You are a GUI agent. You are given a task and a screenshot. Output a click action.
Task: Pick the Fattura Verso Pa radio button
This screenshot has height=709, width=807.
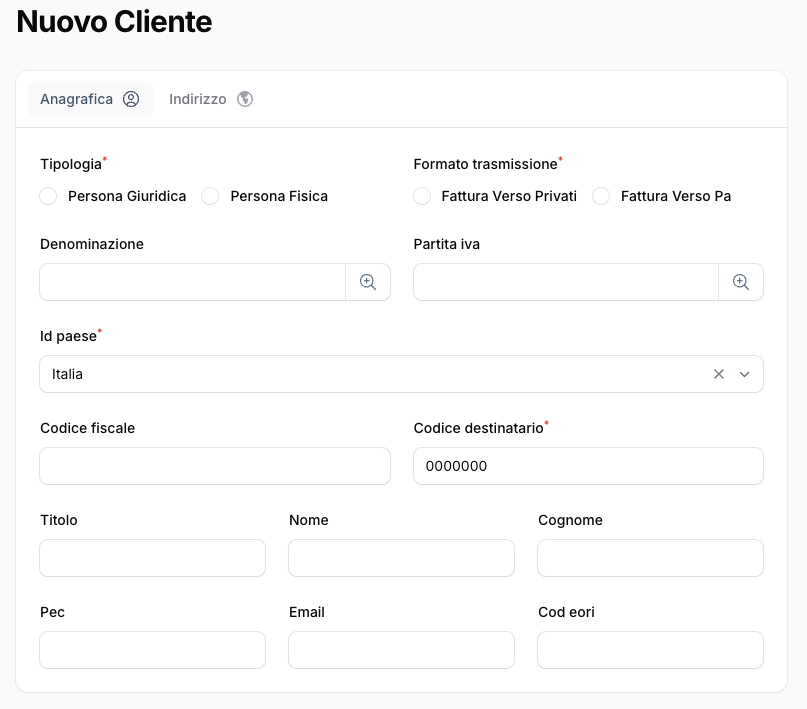point(601,196)
